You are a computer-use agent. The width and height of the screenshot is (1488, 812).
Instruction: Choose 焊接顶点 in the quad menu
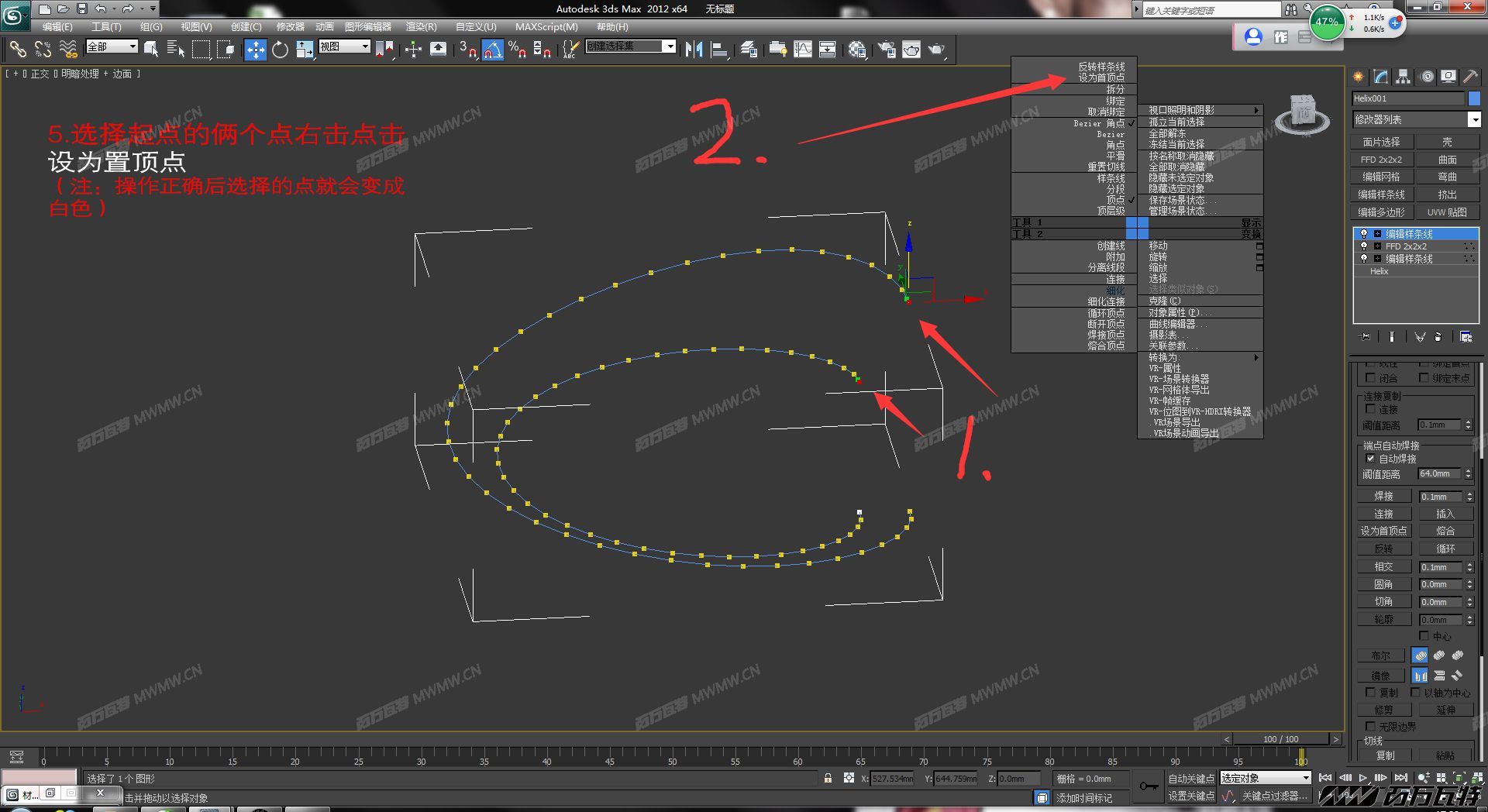click(x=1106, y=335)
